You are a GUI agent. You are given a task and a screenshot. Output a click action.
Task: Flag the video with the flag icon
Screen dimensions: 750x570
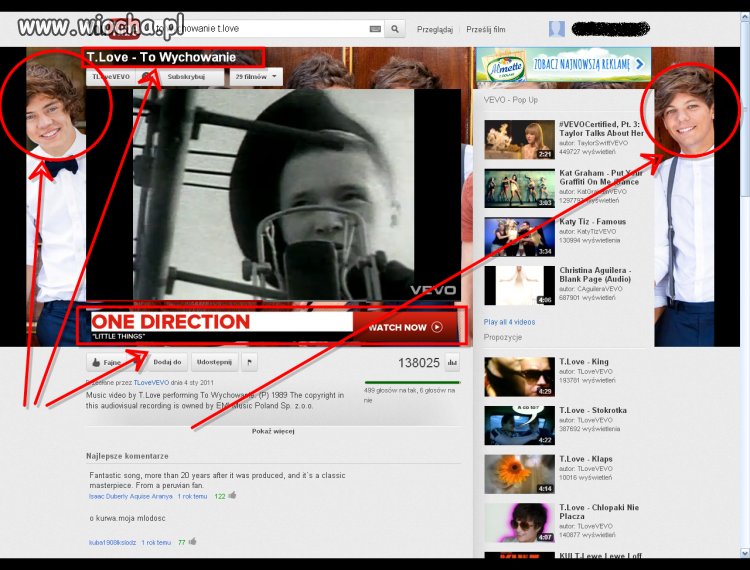point(249,362)
